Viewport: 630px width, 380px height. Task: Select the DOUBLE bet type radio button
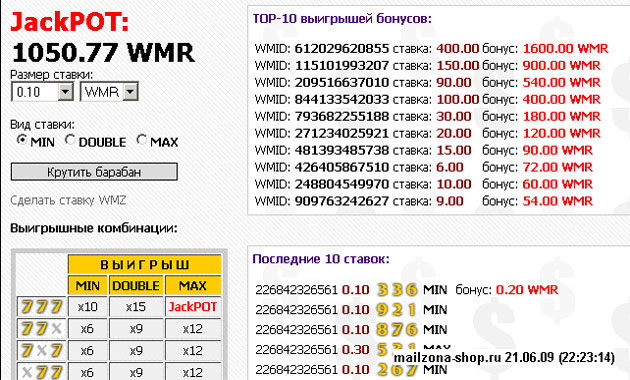coord(70,140)
